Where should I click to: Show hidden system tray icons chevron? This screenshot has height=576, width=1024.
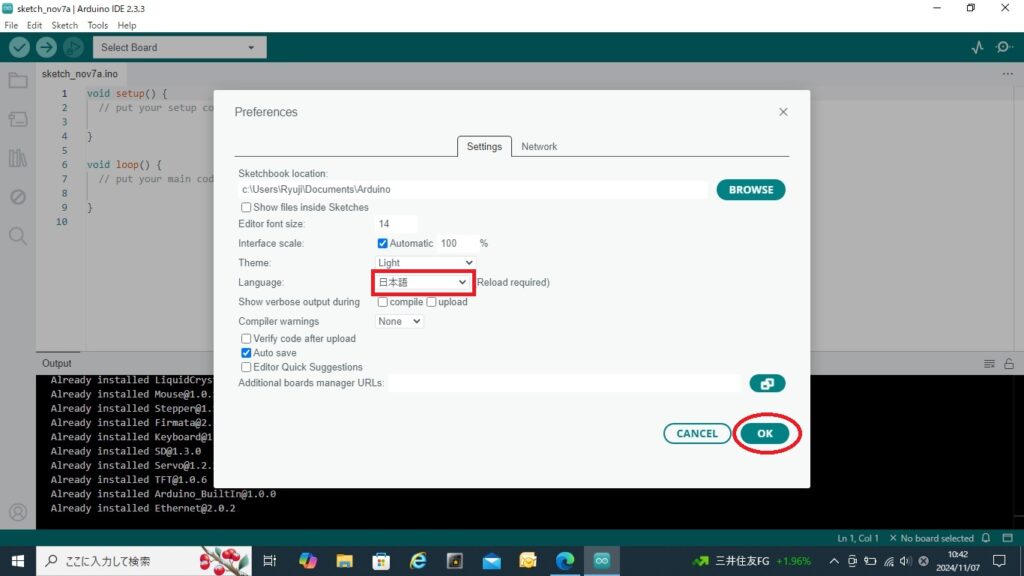(834, 561)
